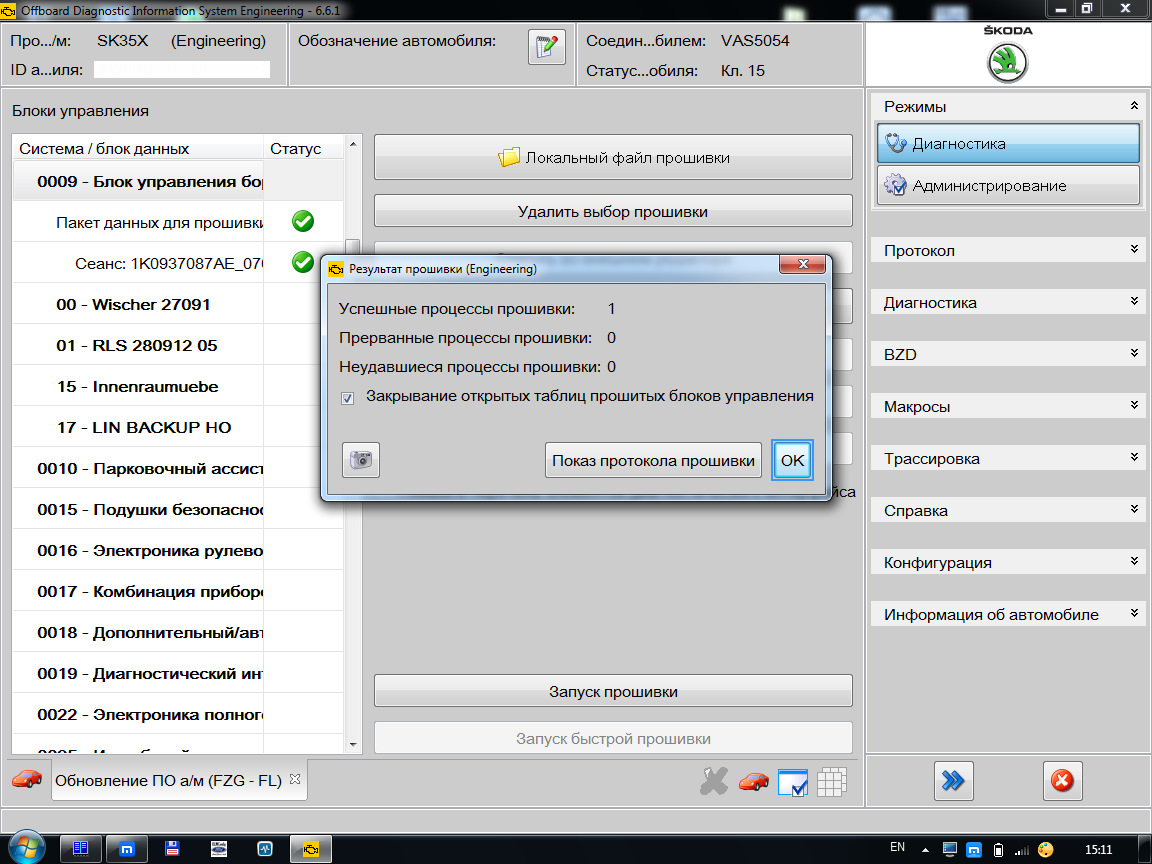Toggle closing open tables of flashed control units

(348, 398)
